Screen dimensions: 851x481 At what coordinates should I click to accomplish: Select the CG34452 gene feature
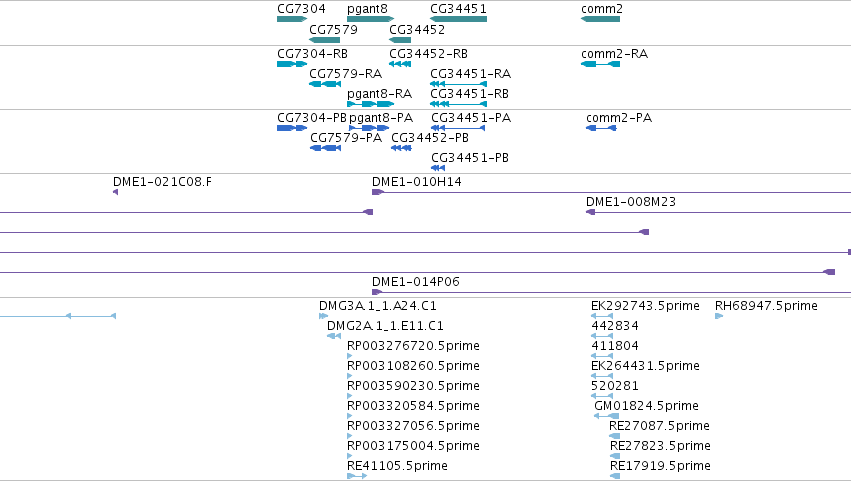(x=400, y=40)
